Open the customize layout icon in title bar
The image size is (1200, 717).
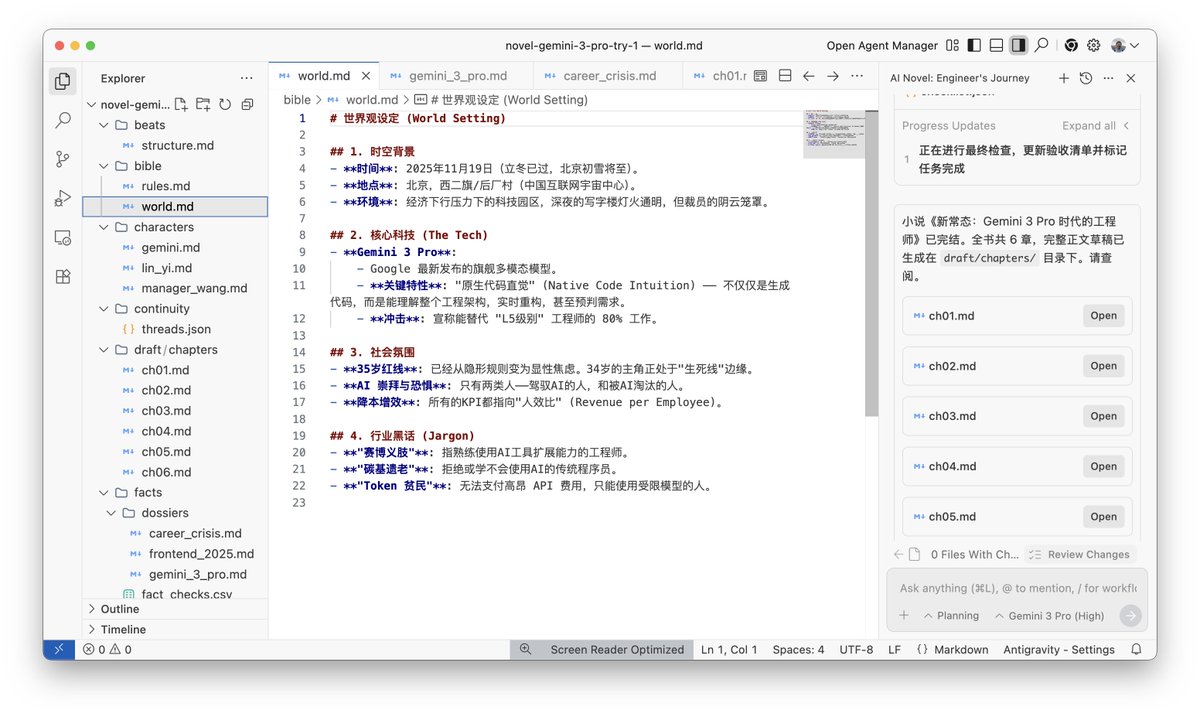click(952, 45)
